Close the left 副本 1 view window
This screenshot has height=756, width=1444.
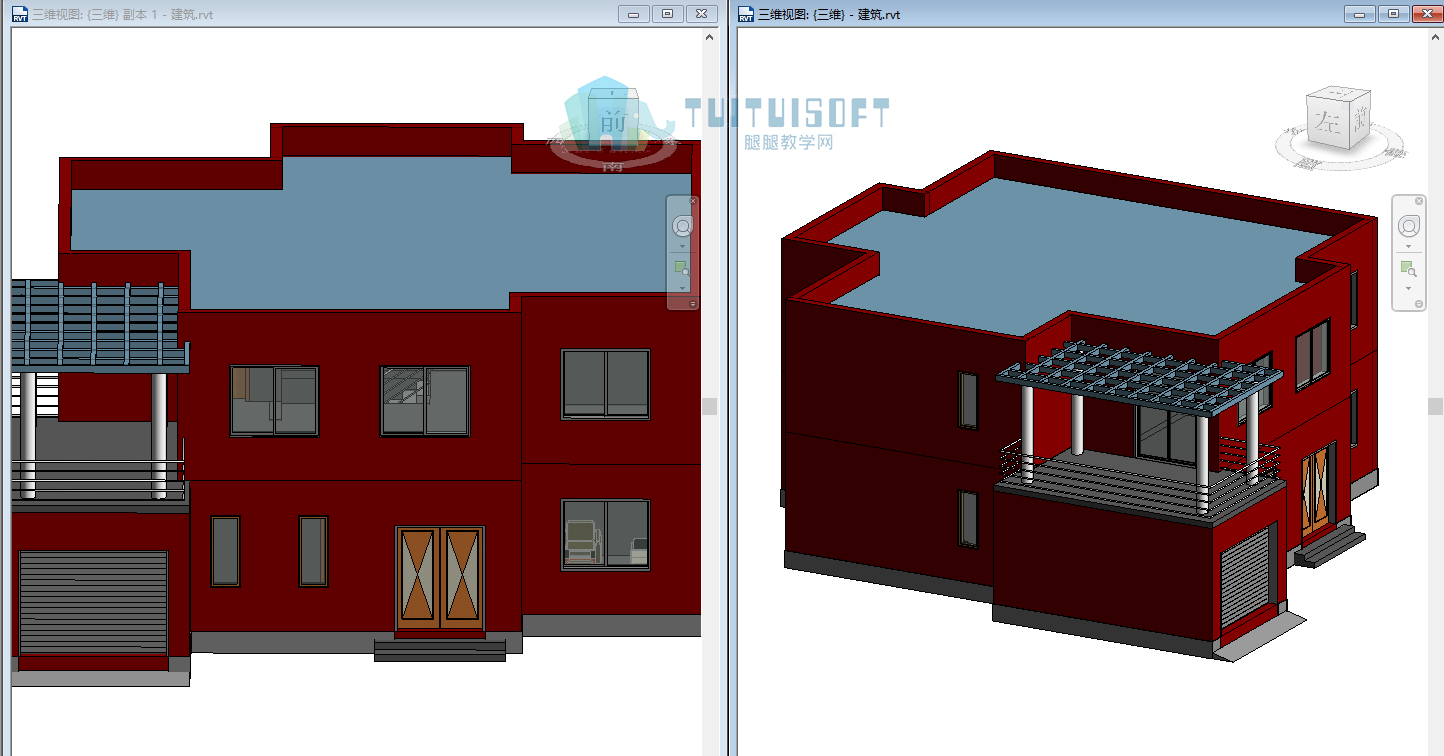tap(701, 14)
